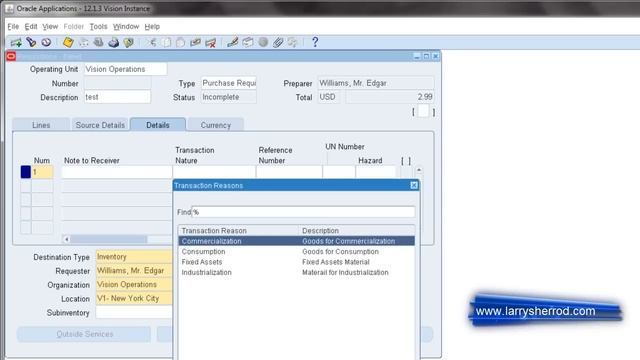The height and width of the screenshot is (360, 640).
Task: Click the Total amount field 2.99
Action: pyautogui.click(x=389, y=97)
